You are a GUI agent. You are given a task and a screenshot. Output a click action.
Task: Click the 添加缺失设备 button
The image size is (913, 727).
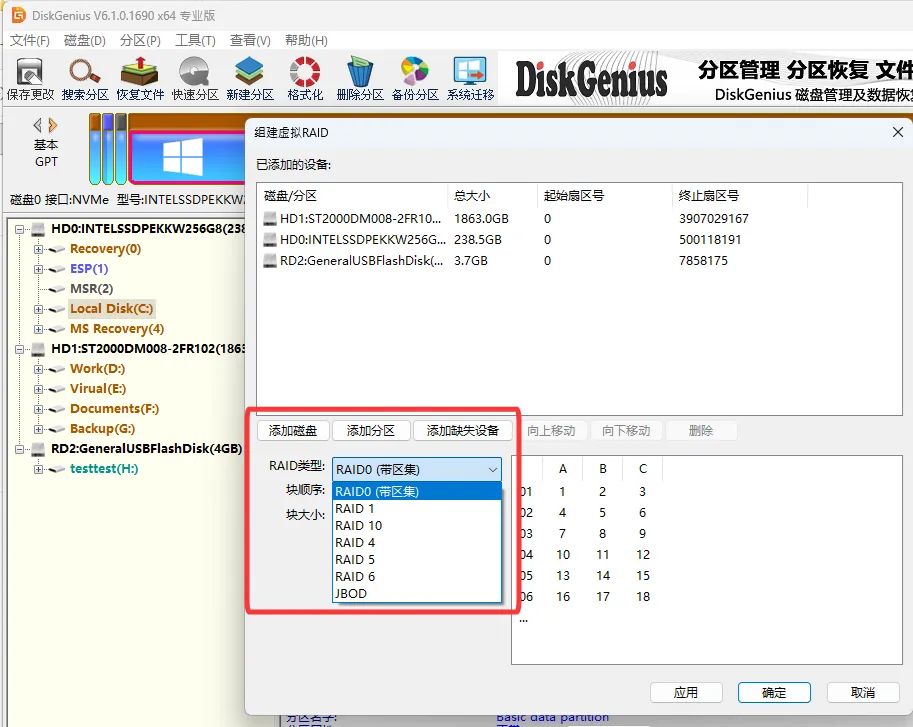pyautogui.click(x=462, y=430)
